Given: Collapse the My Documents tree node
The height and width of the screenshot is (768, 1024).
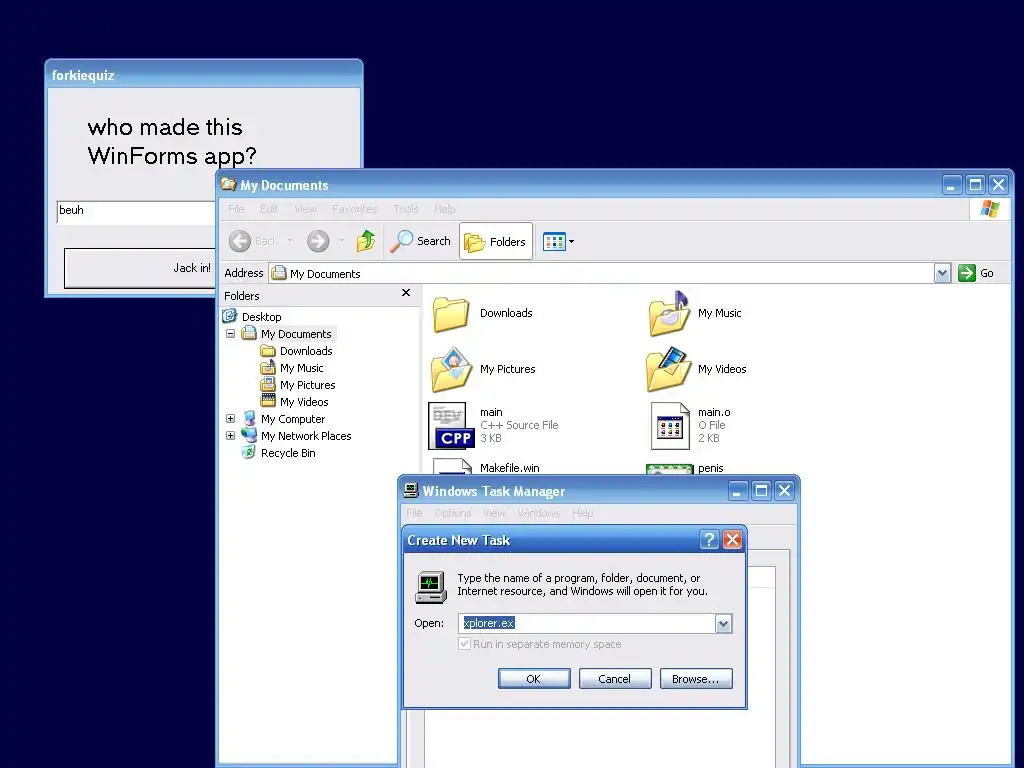Looking at the screenshot, I should (231, 334).
